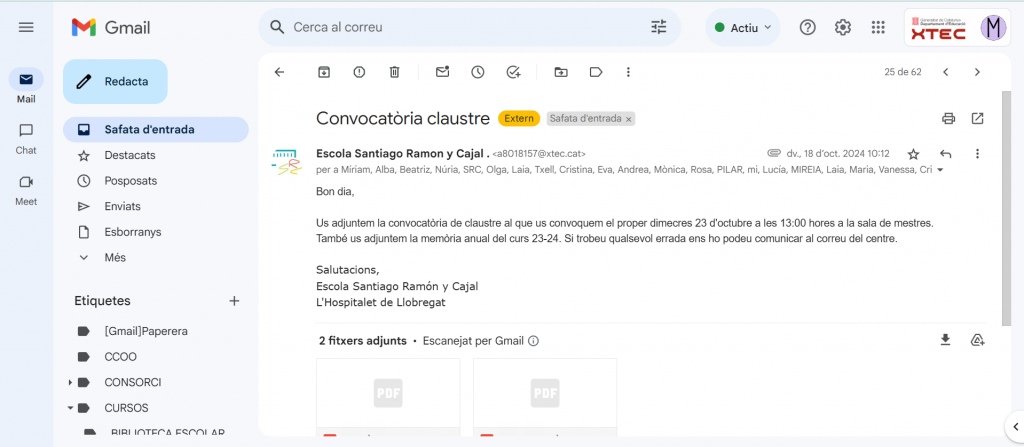Delete the email using the trash icon

pos(395,72)
